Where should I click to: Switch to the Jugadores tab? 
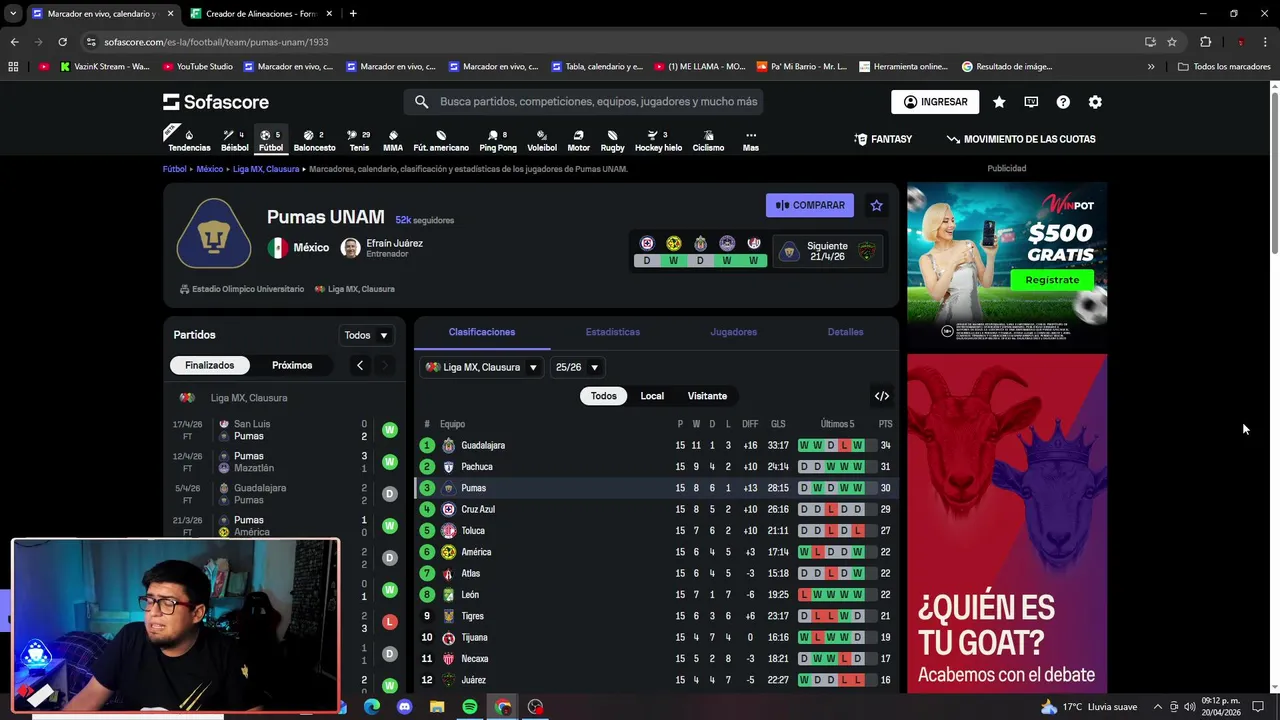pyautogui.click(x=734, y=332)
